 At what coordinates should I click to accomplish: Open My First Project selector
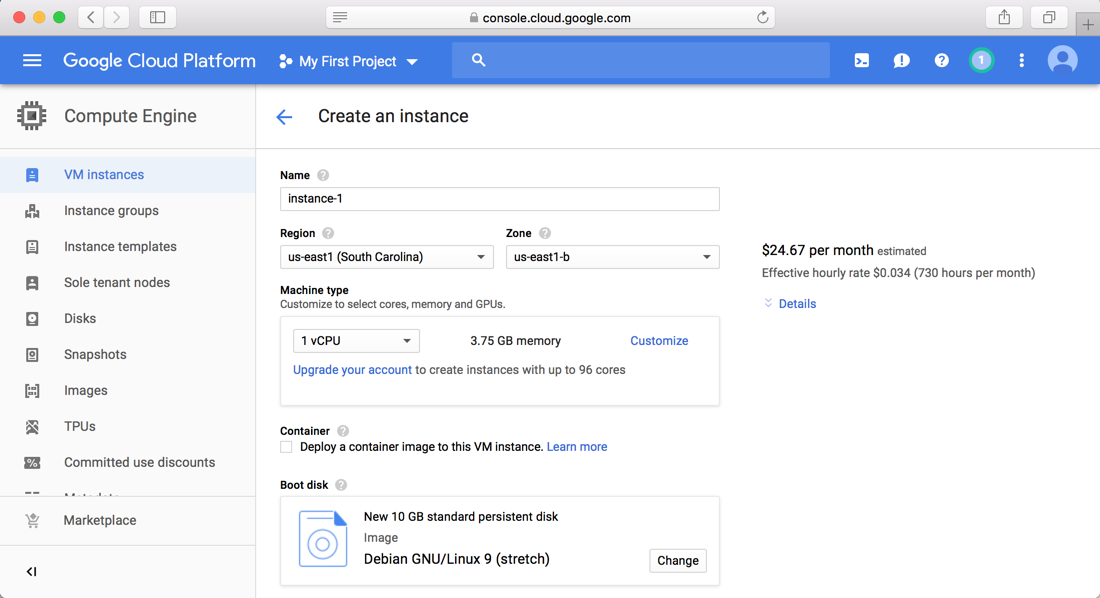348,61
